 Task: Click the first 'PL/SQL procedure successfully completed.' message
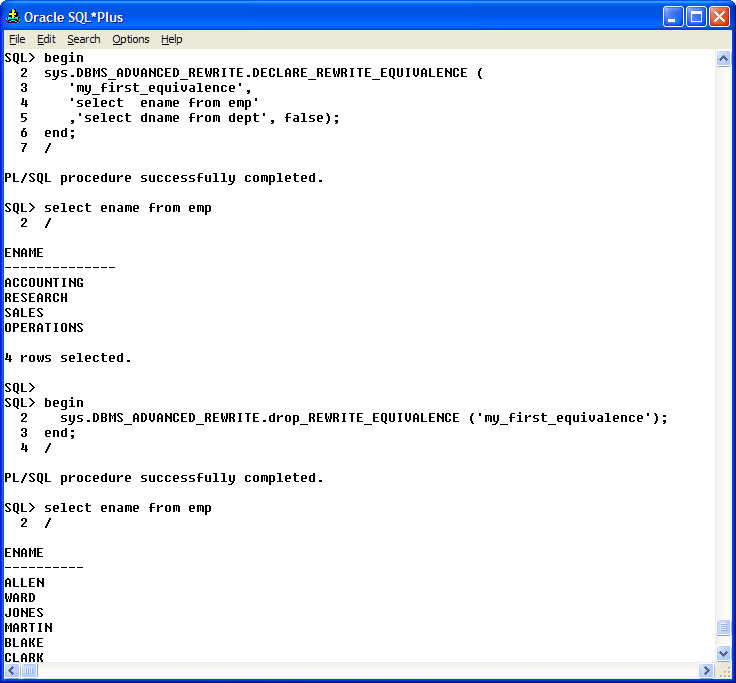click(164, 178)
